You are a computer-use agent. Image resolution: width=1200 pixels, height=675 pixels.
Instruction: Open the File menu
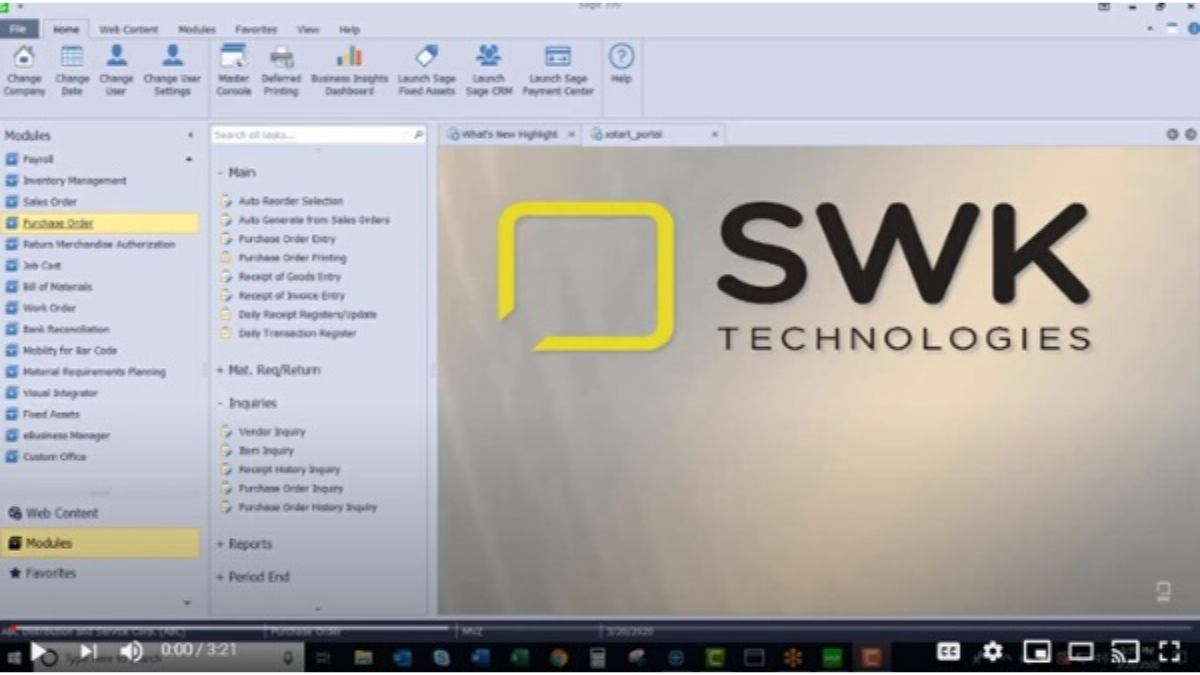(x=19, y=29)
